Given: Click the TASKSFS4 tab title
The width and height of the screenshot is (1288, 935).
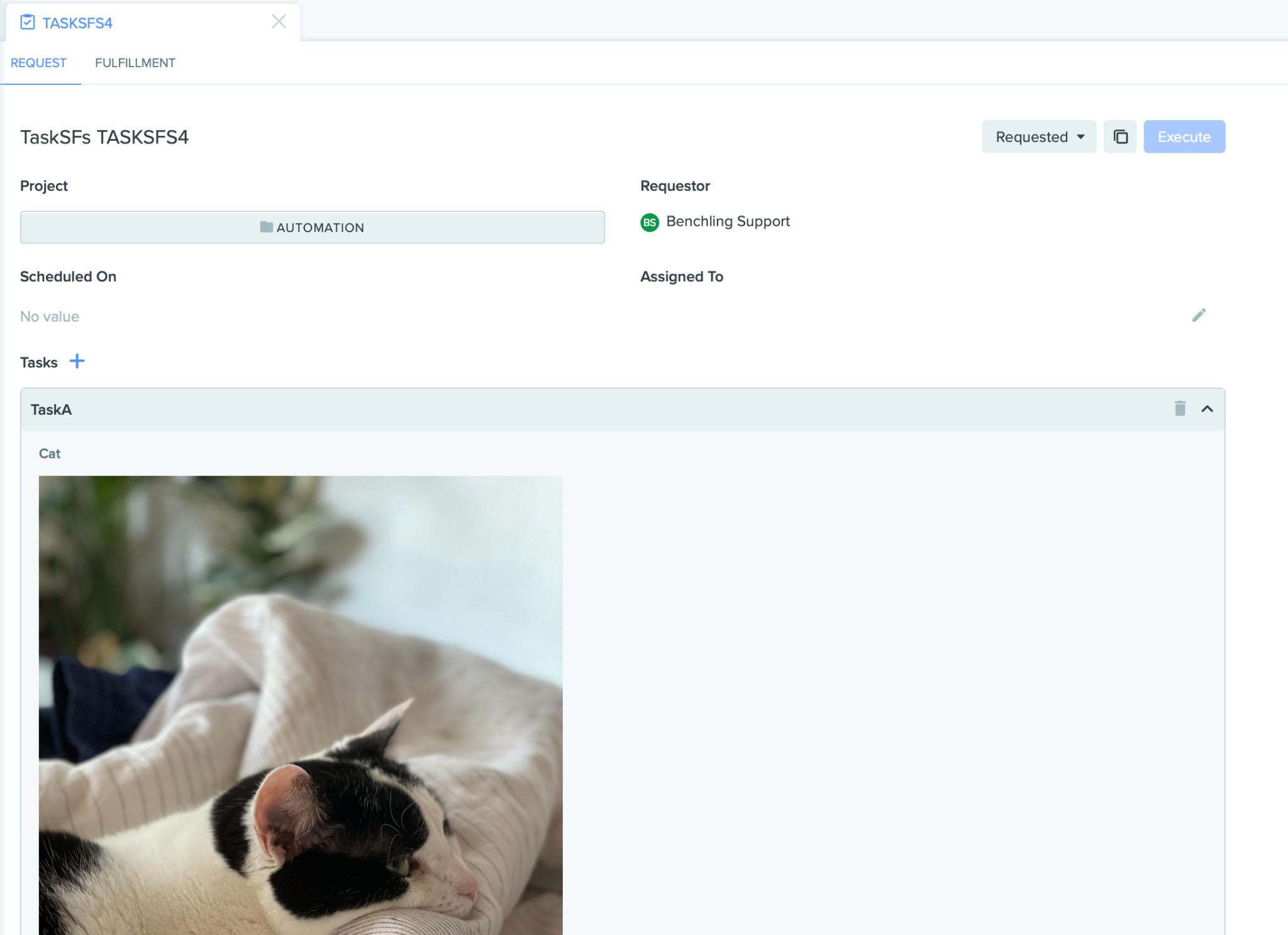Looking at the screenshot, I should point(77,23).
